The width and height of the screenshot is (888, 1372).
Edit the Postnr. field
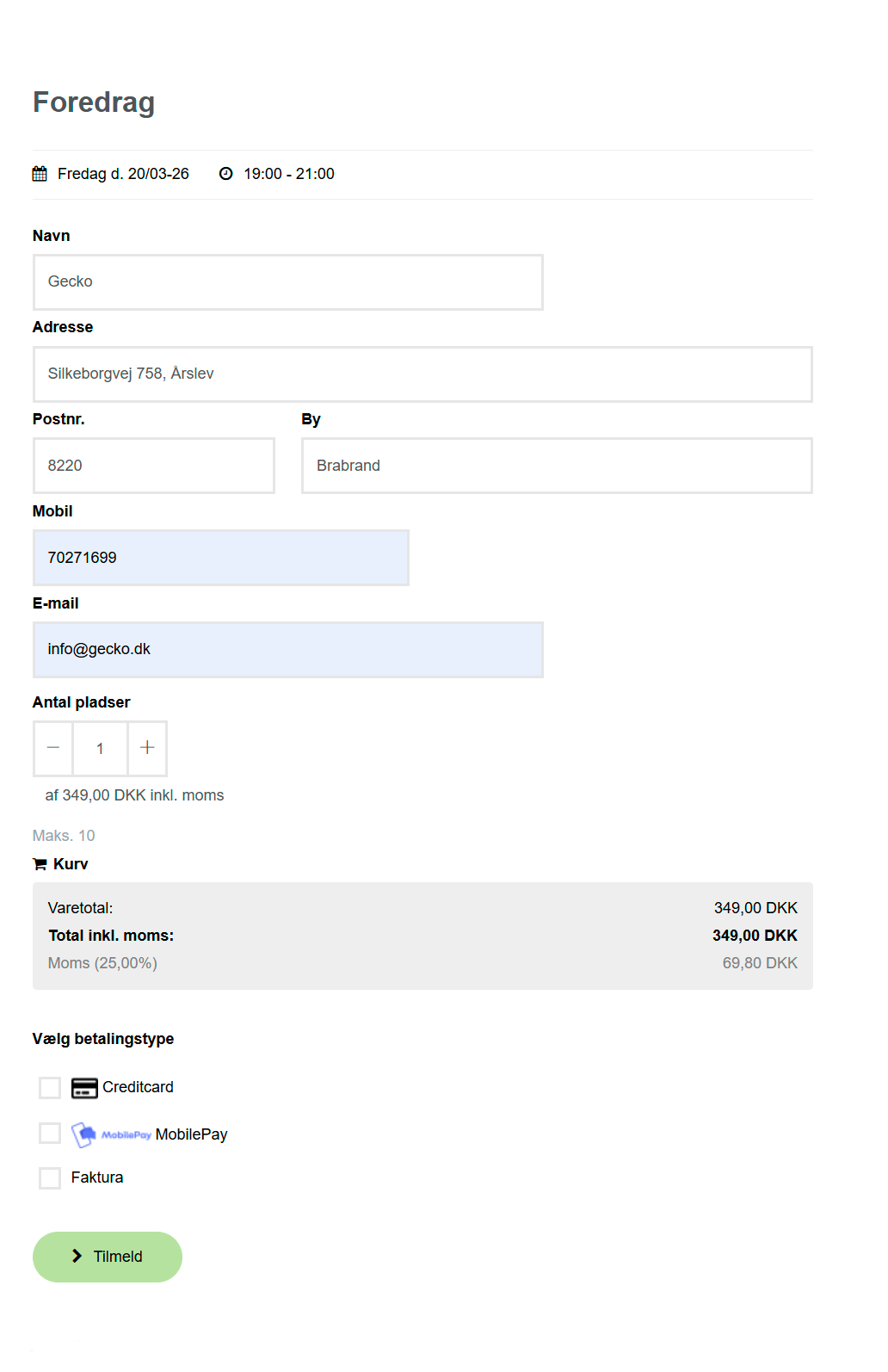pos(153,466)
